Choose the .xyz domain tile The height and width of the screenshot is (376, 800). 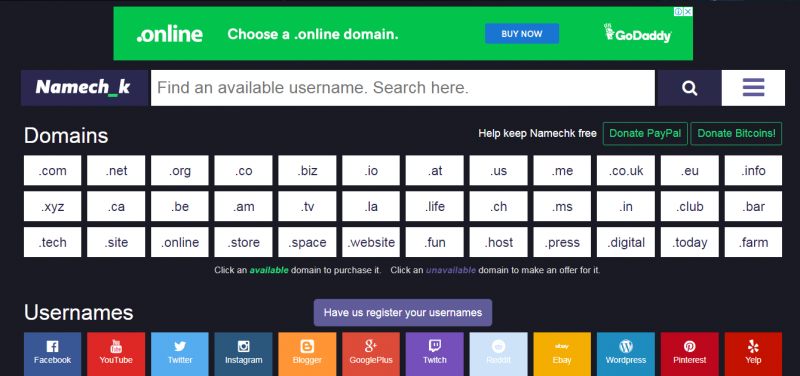[x=53, y=206]
